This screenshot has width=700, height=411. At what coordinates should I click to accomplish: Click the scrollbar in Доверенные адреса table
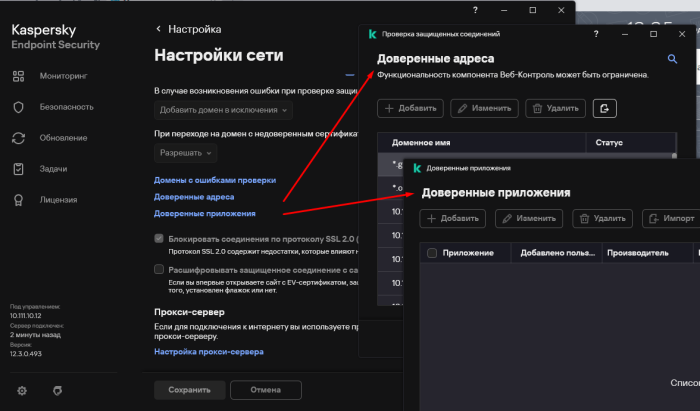click(674, 156)
